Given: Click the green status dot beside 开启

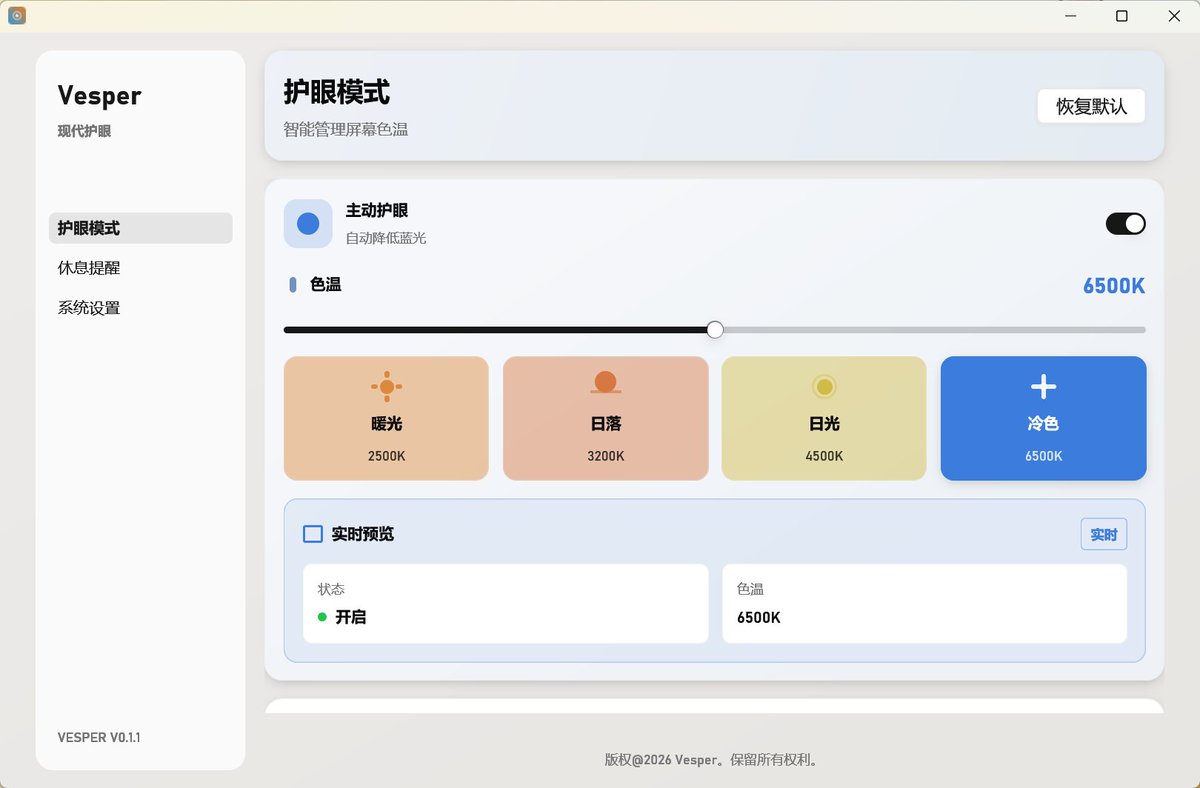Looking at the screenshot, I should (322, 617).
